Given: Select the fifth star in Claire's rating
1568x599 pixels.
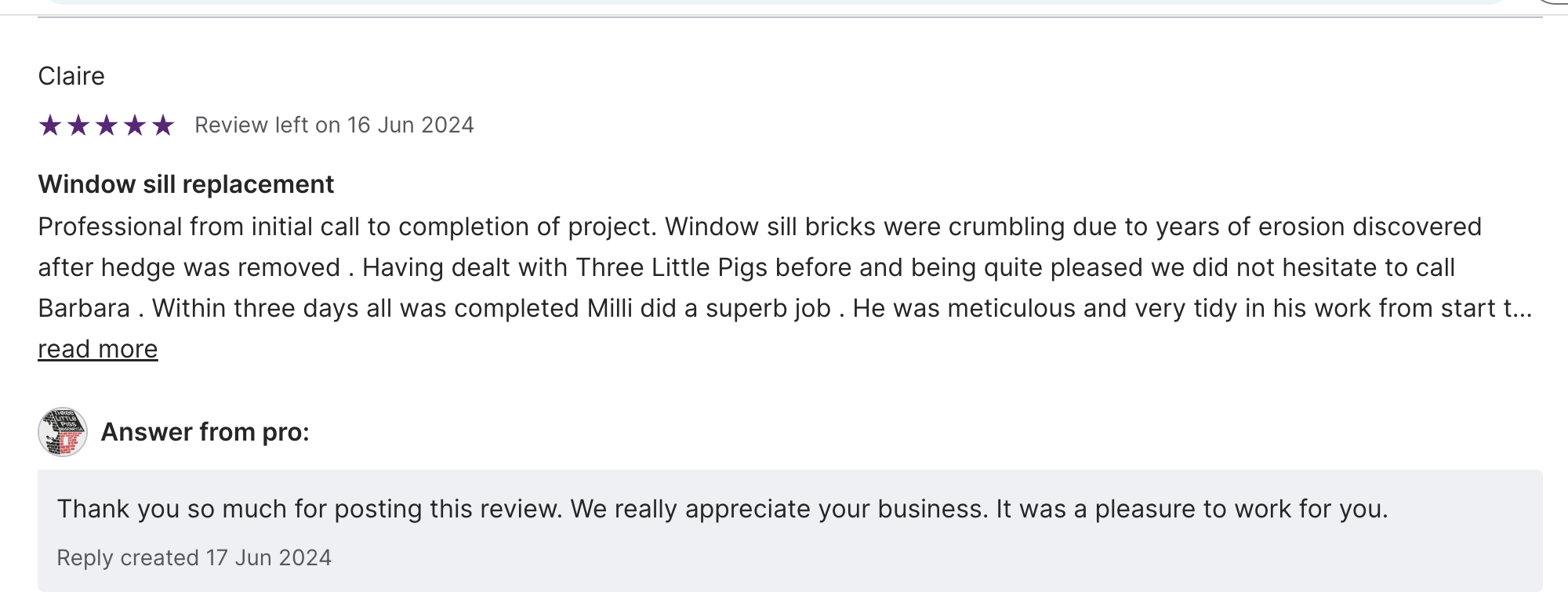Looking at the screenshot, I should coord(163,125).
